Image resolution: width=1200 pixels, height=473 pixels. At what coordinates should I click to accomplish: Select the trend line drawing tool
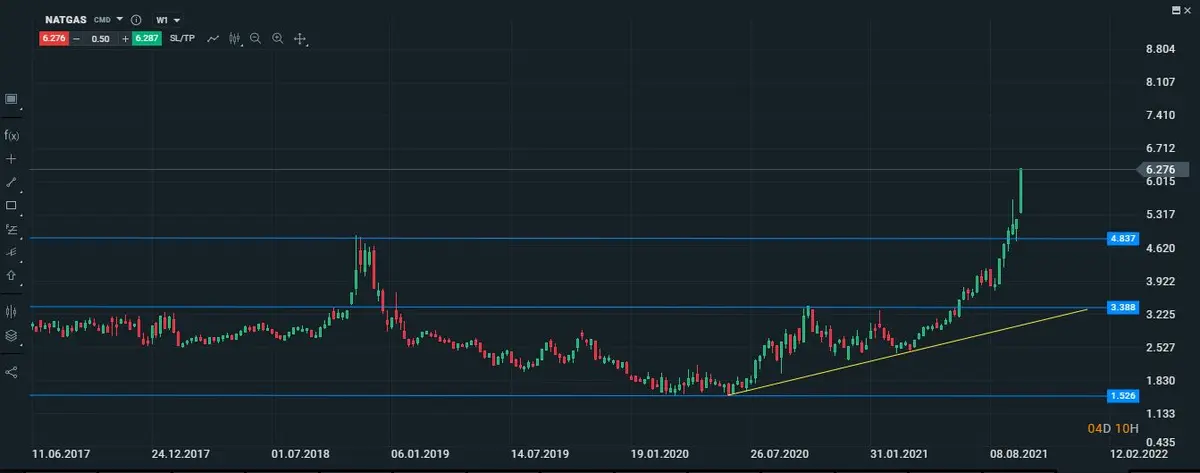click(x=11, y=182)
